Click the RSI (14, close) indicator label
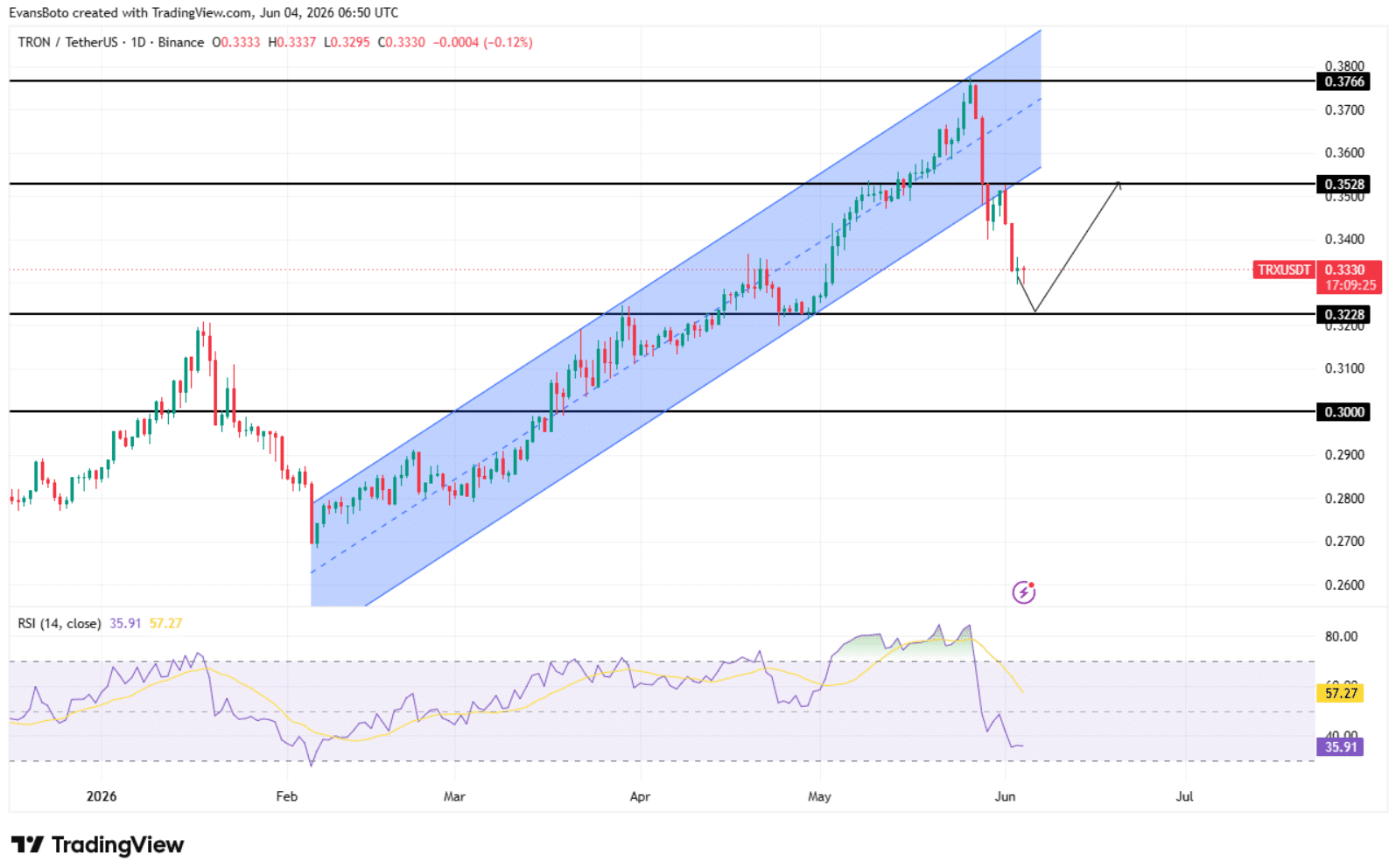 [x=60, y=623]
